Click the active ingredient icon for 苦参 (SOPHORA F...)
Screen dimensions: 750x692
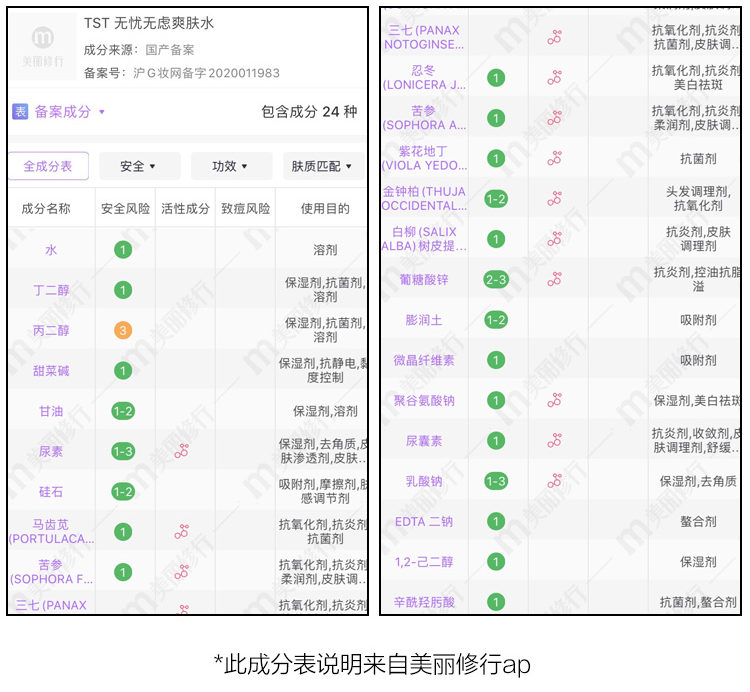[182, 571]
